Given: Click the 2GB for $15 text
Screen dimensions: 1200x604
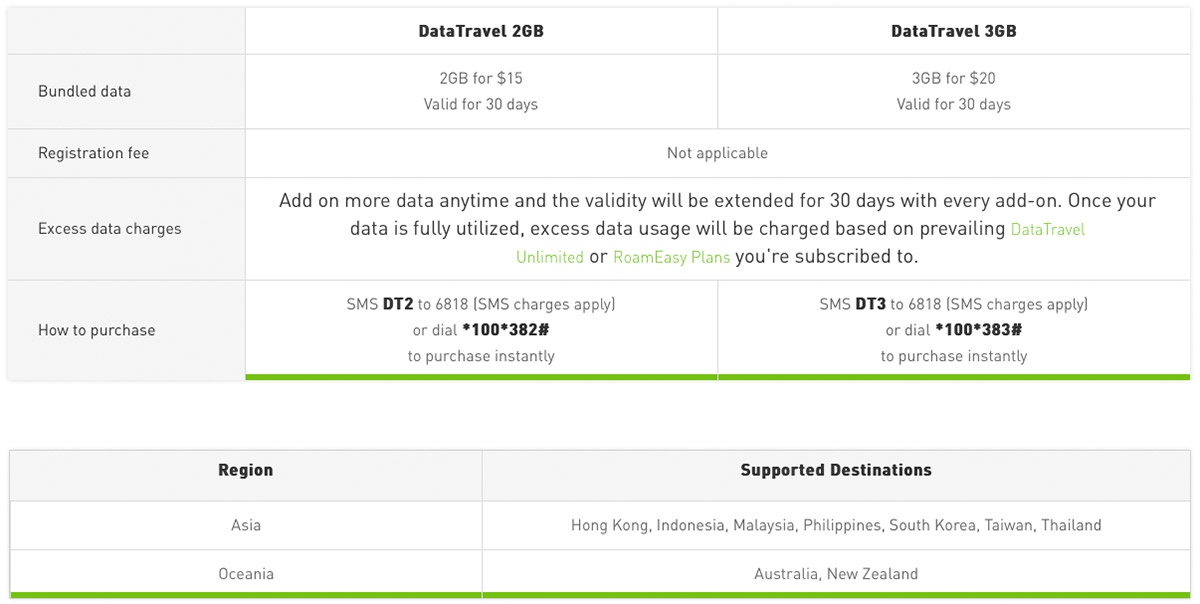Looking at the screenshot, I should point(481,78).
